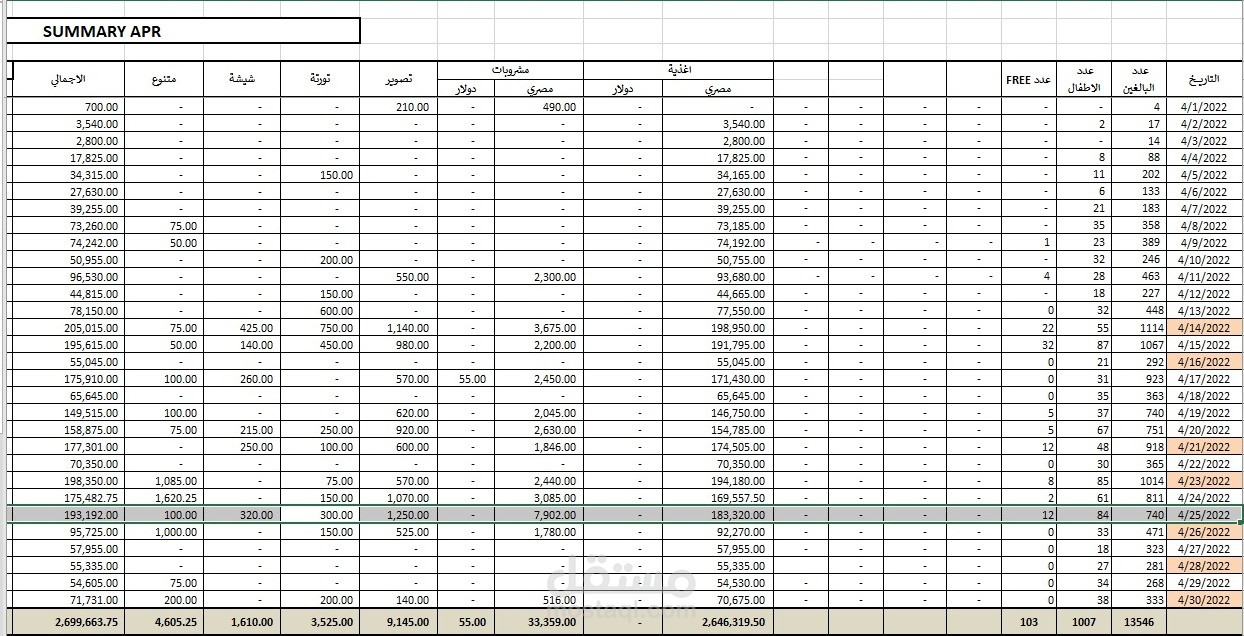Viewport: 1244px width, 636px height.
Task: Click the cell 74,242.00
Action: [x=66, y=242]
